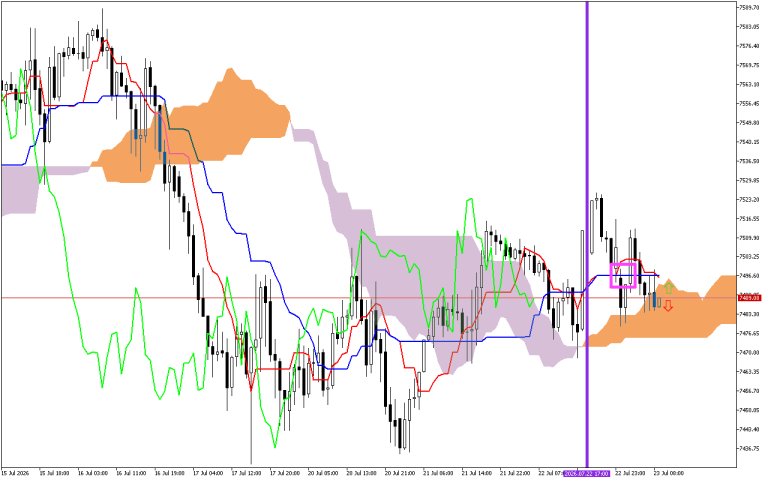Click price level 7483.30 on axis

(749, 314)
